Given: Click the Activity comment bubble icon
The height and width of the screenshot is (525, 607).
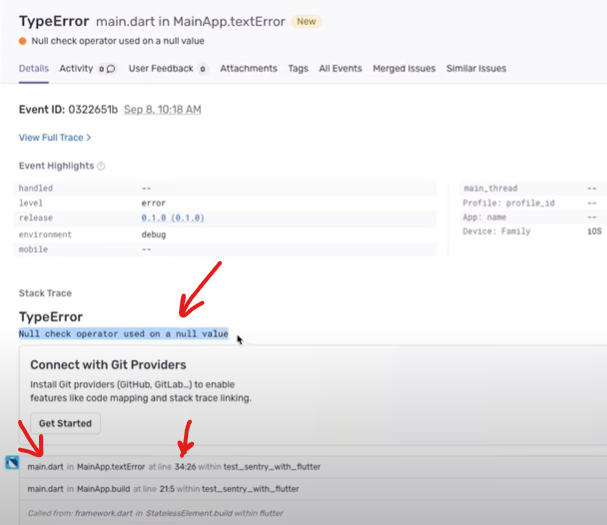Looking at the screenshot, I should pos(111,69).
